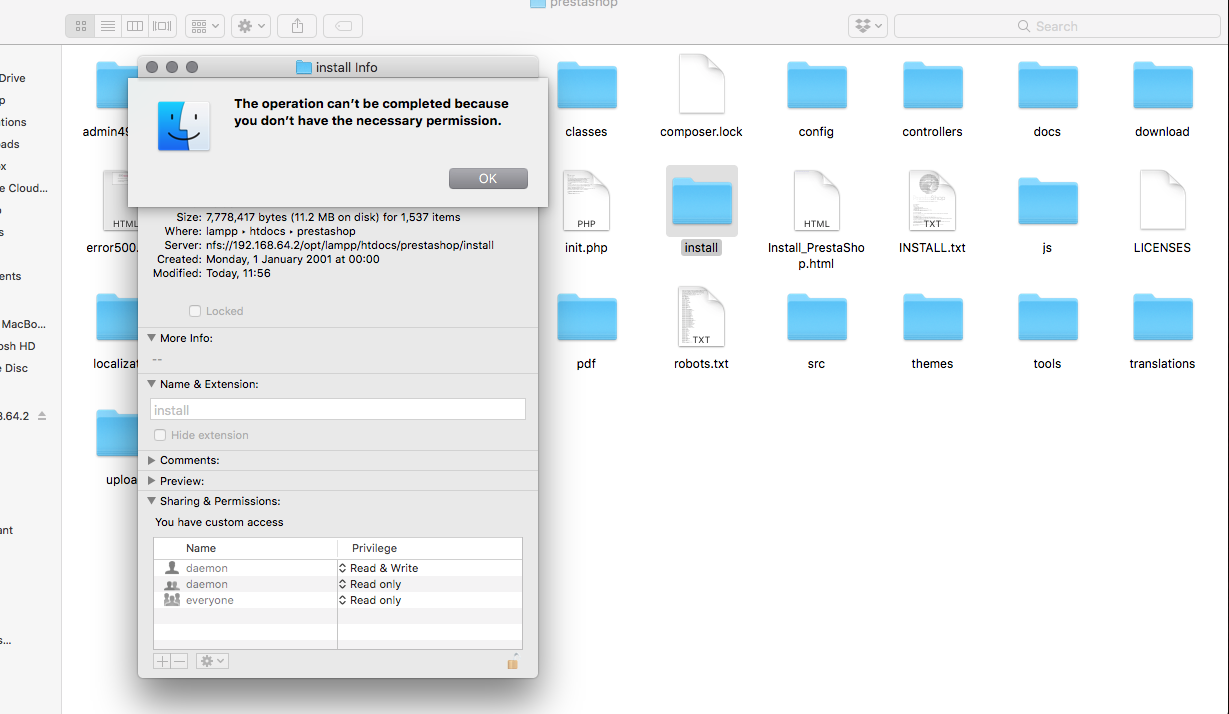Toggle the Hide extension checkbox
The image size is (1229, 714).
160,435
